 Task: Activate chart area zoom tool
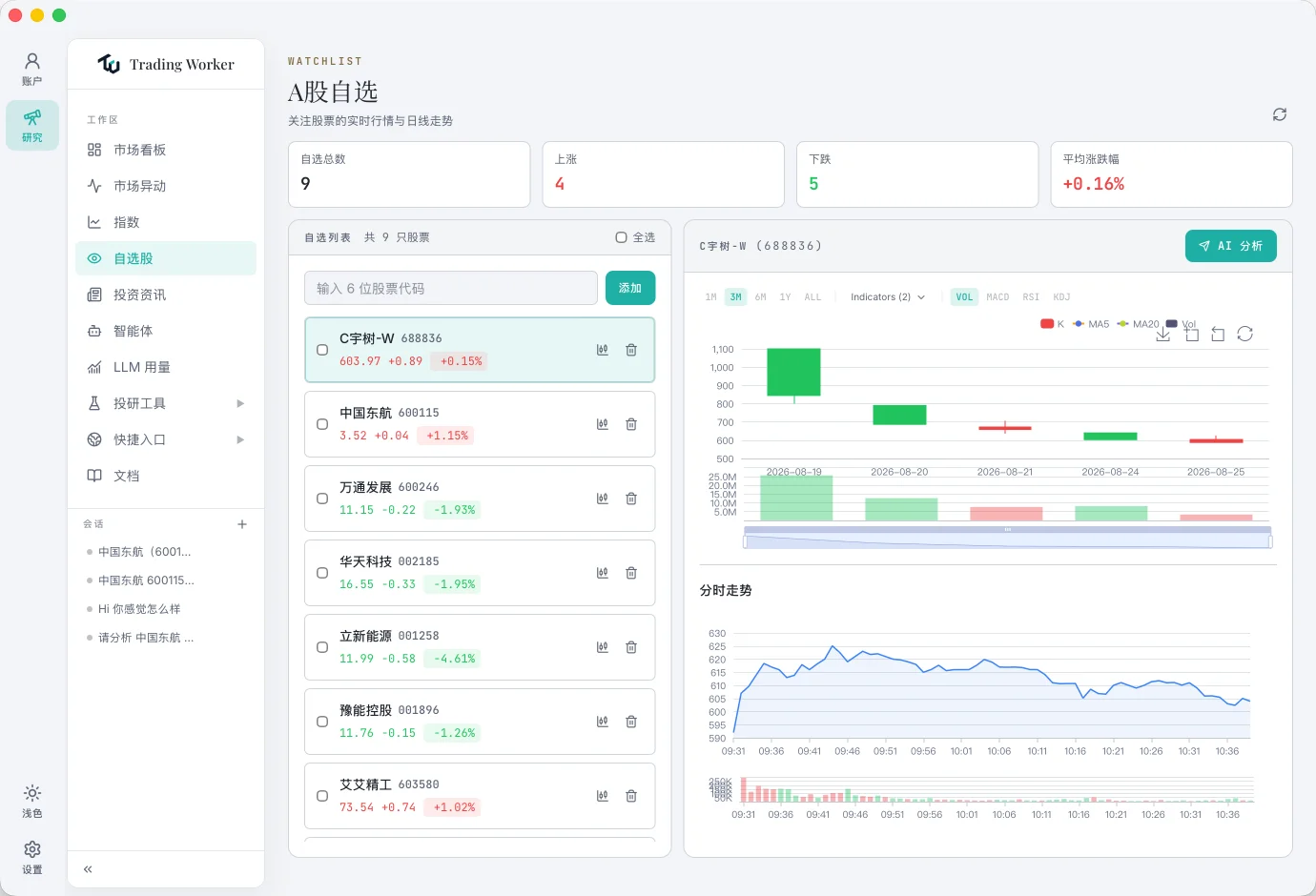pos(1192,334)
